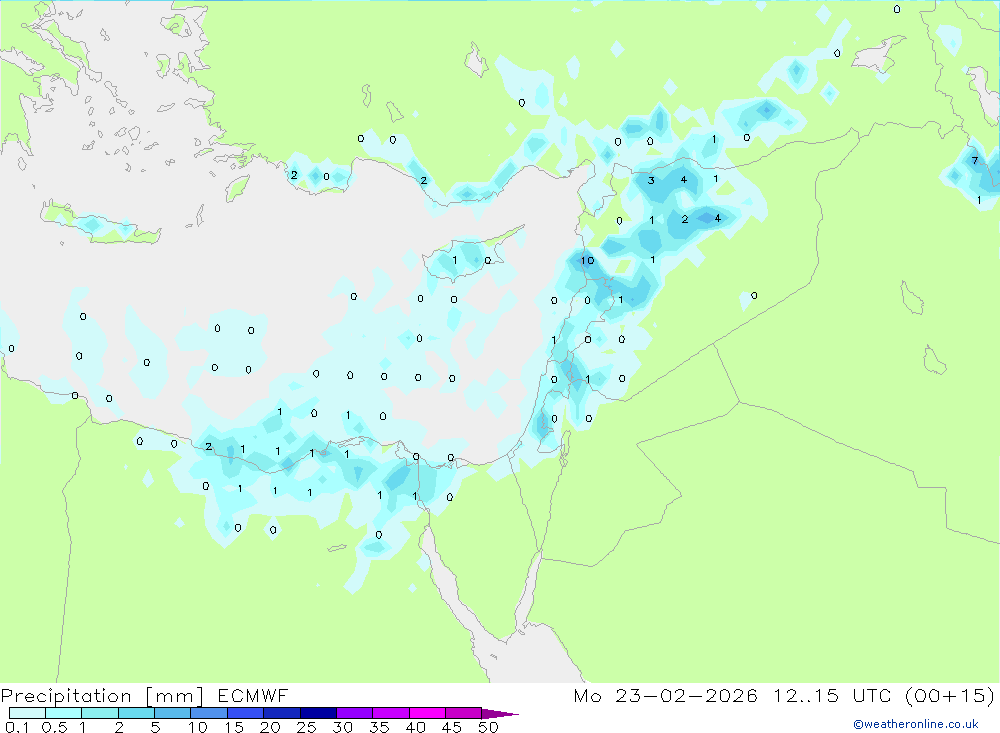Select the 0.5–1 mm legend color box
The image size is (1000, 733).
tap(63, 713)
